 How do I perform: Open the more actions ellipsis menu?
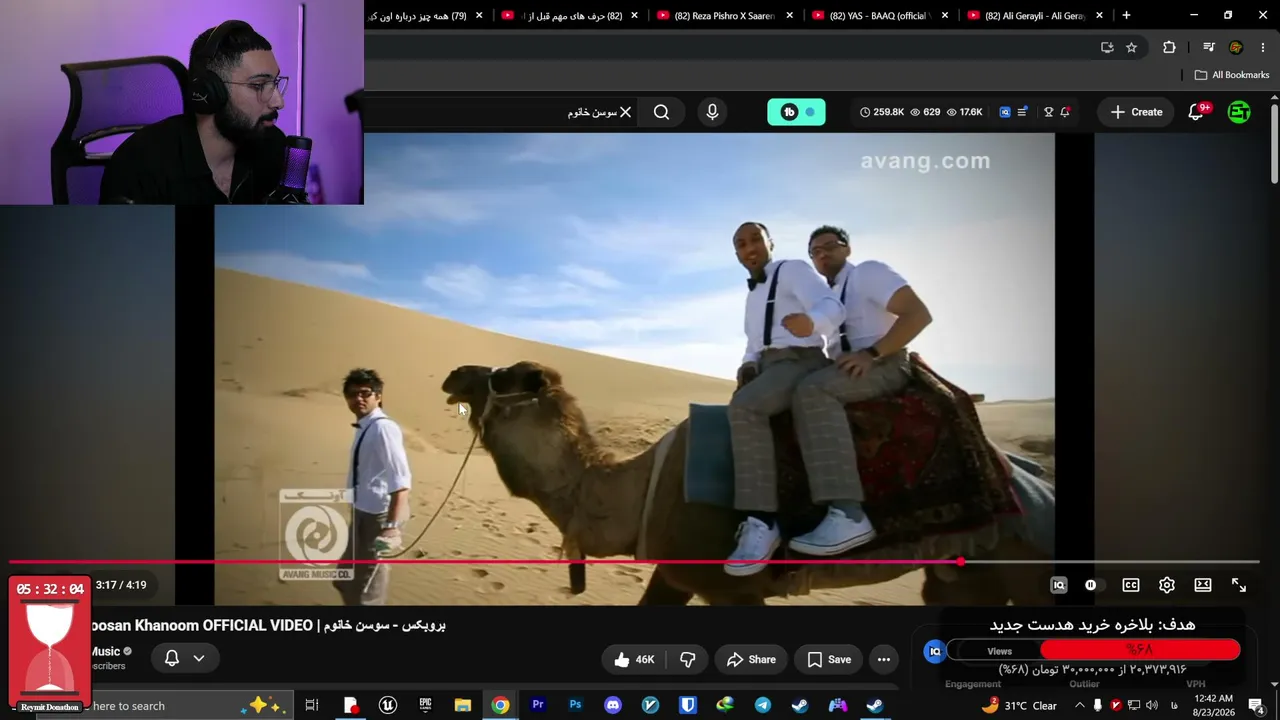(x=884, y=659)
